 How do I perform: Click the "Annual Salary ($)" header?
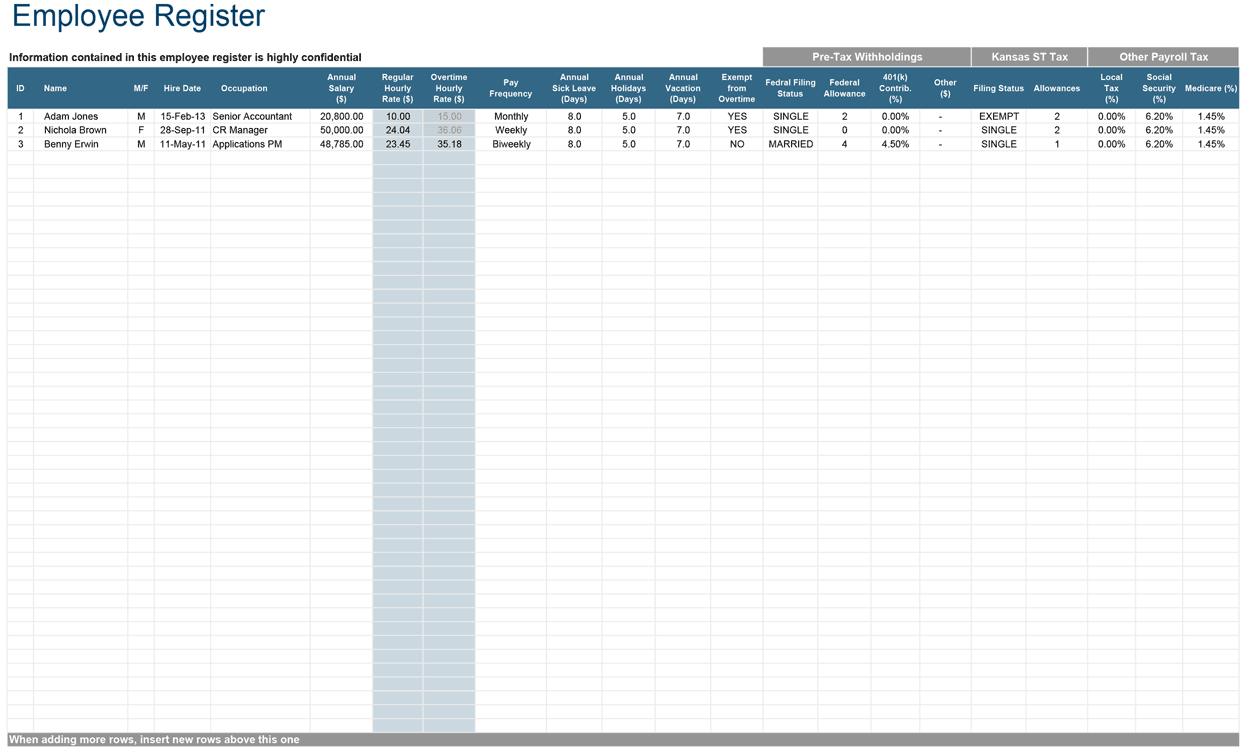(341, 88)
